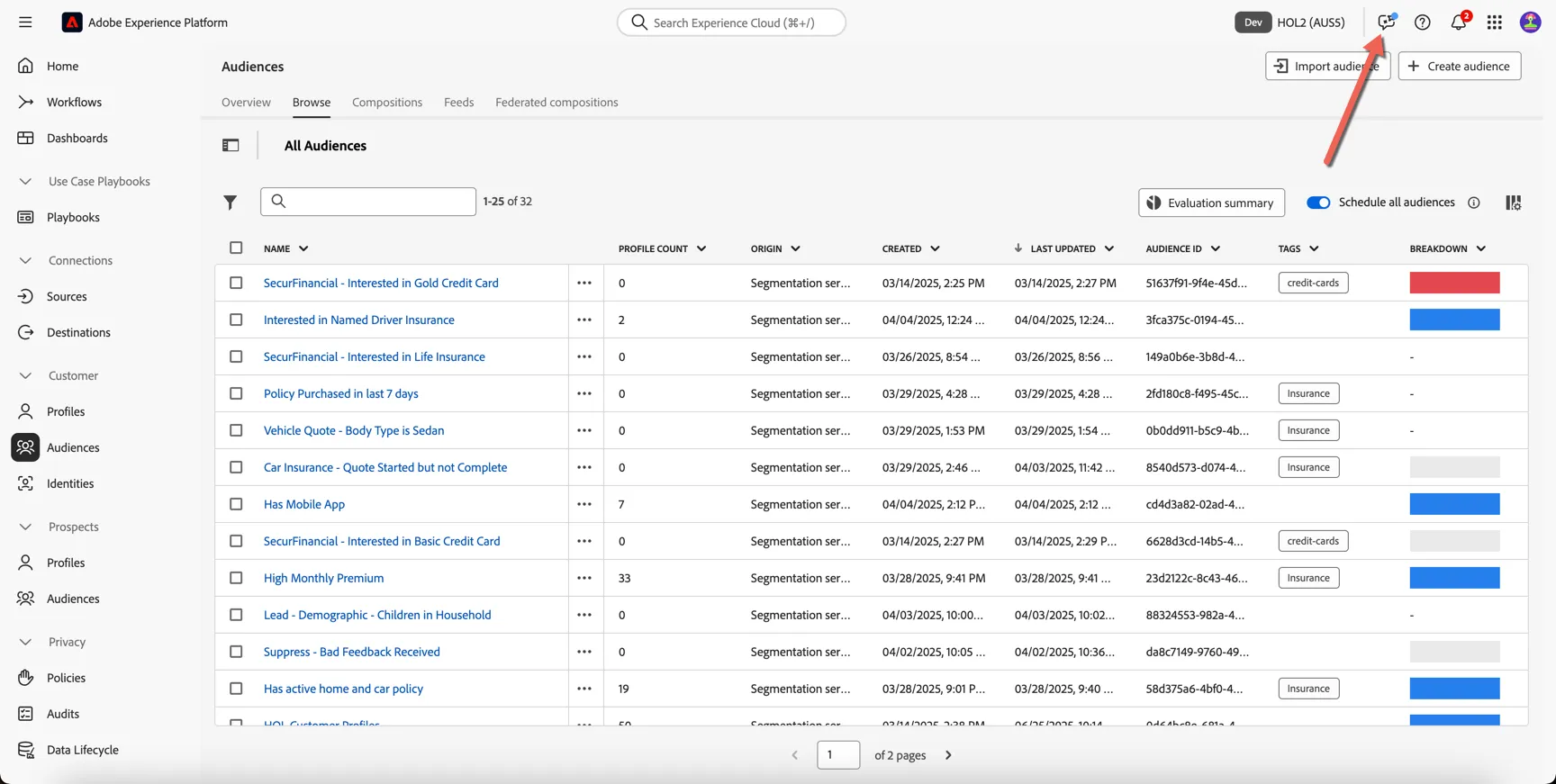1556x784 pixels.
Task: Open the help question mark icon
Action: [x=1422, y=23]
